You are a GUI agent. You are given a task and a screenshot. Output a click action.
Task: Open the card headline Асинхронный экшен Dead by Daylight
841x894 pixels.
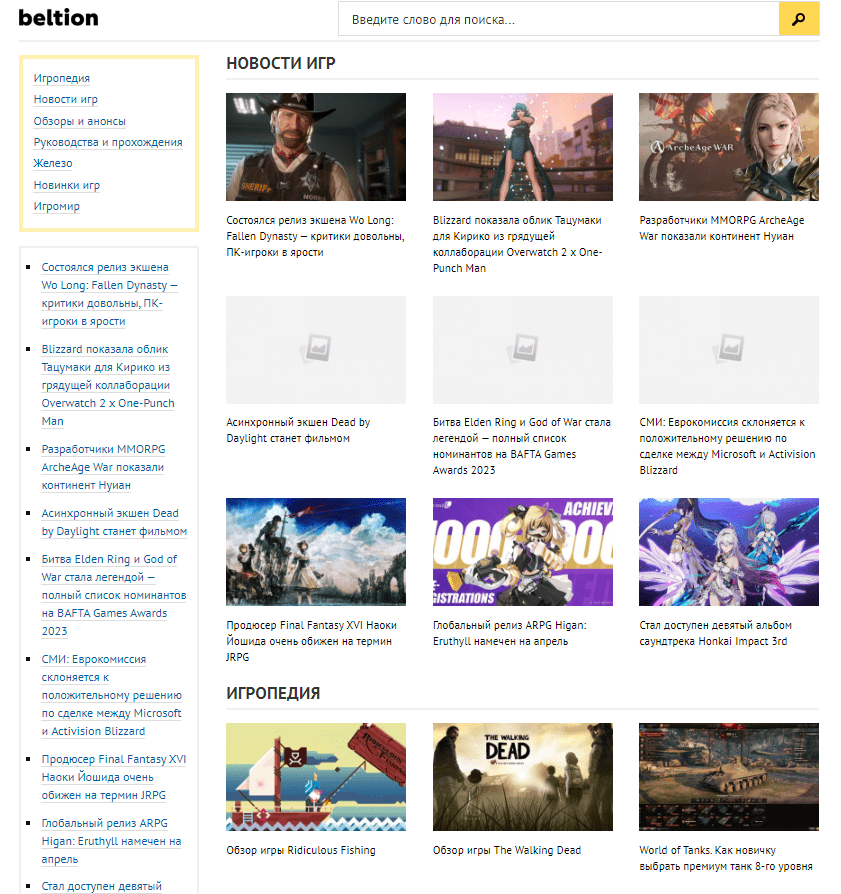(x=298, y=430)
